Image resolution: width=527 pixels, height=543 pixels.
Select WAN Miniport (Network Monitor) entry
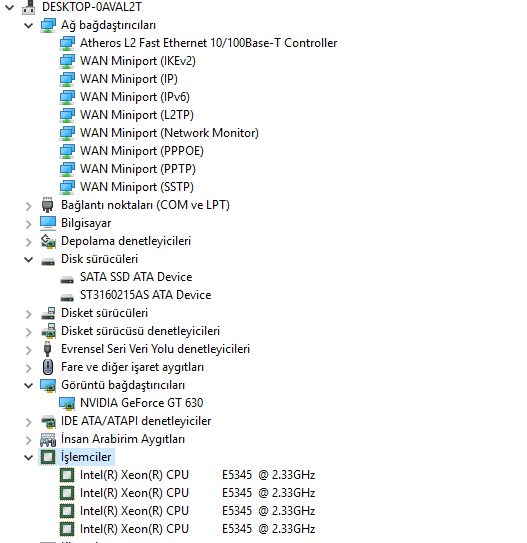pos(169,133)
